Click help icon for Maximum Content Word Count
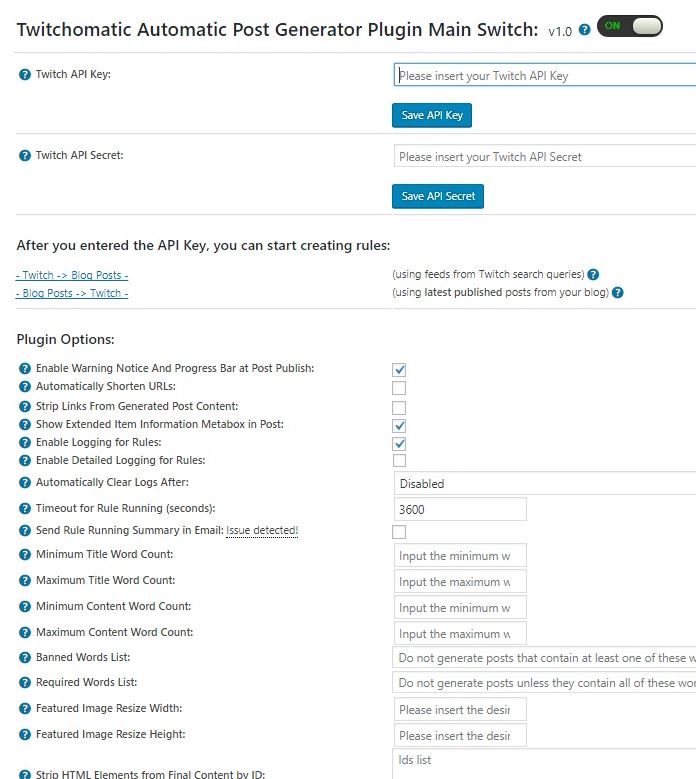This screenshot has width=696, height=779. pyautogui.click(x=24, y=632)
